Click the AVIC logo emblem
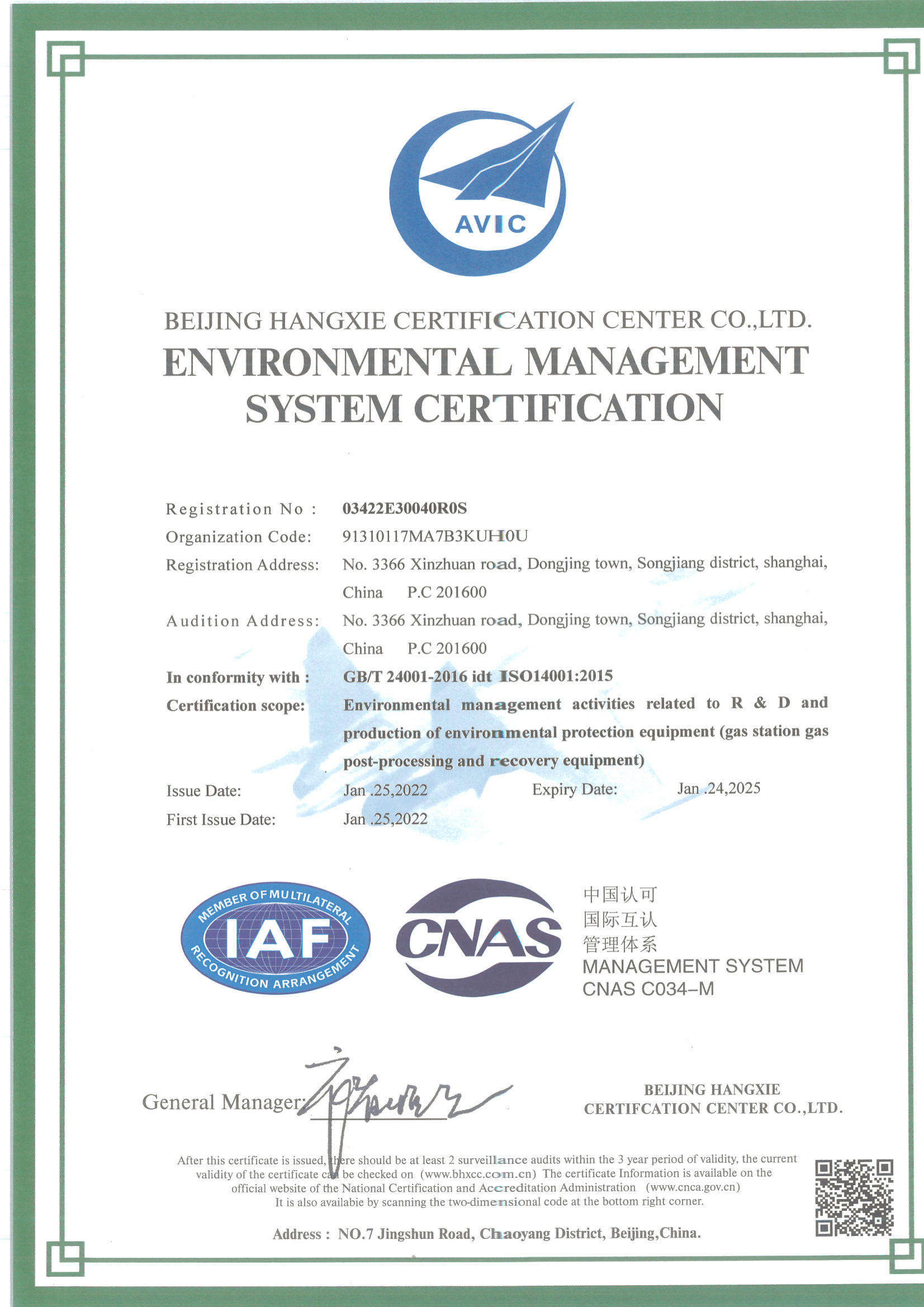The height and width of the screenshot is (1307, 924). (481, 190)
